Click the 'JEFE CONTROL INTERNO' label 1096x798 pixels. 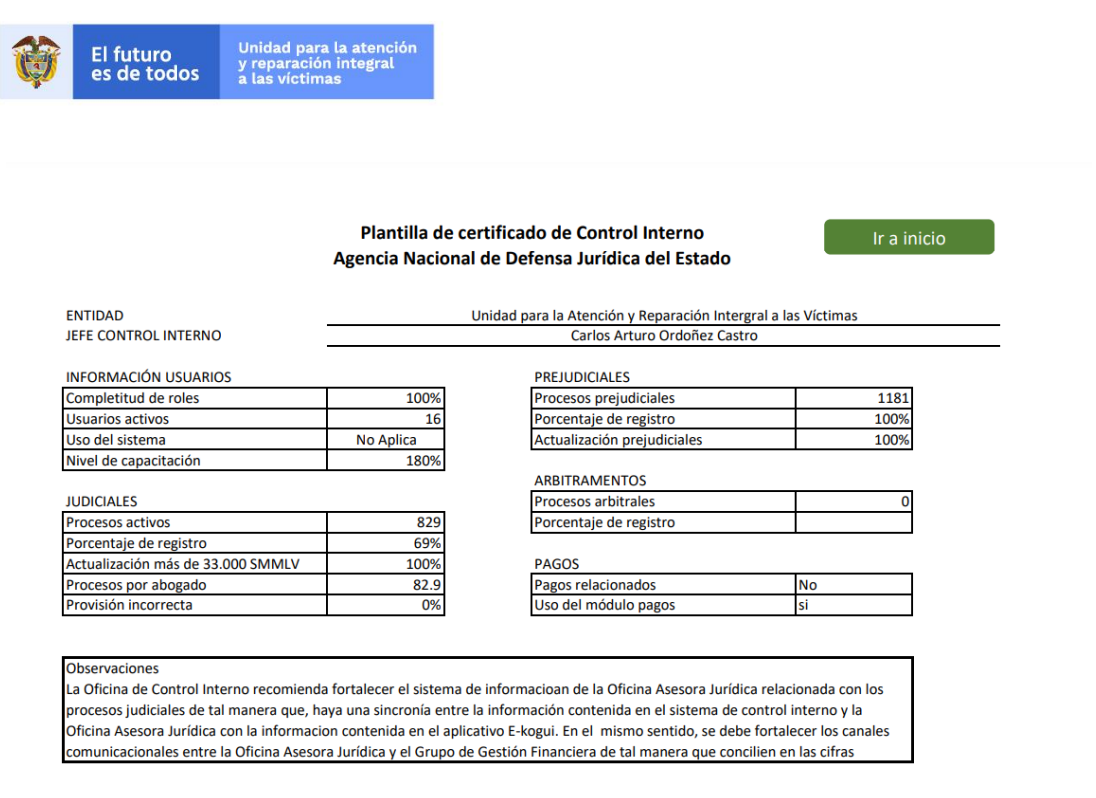(x=143, y=335)
